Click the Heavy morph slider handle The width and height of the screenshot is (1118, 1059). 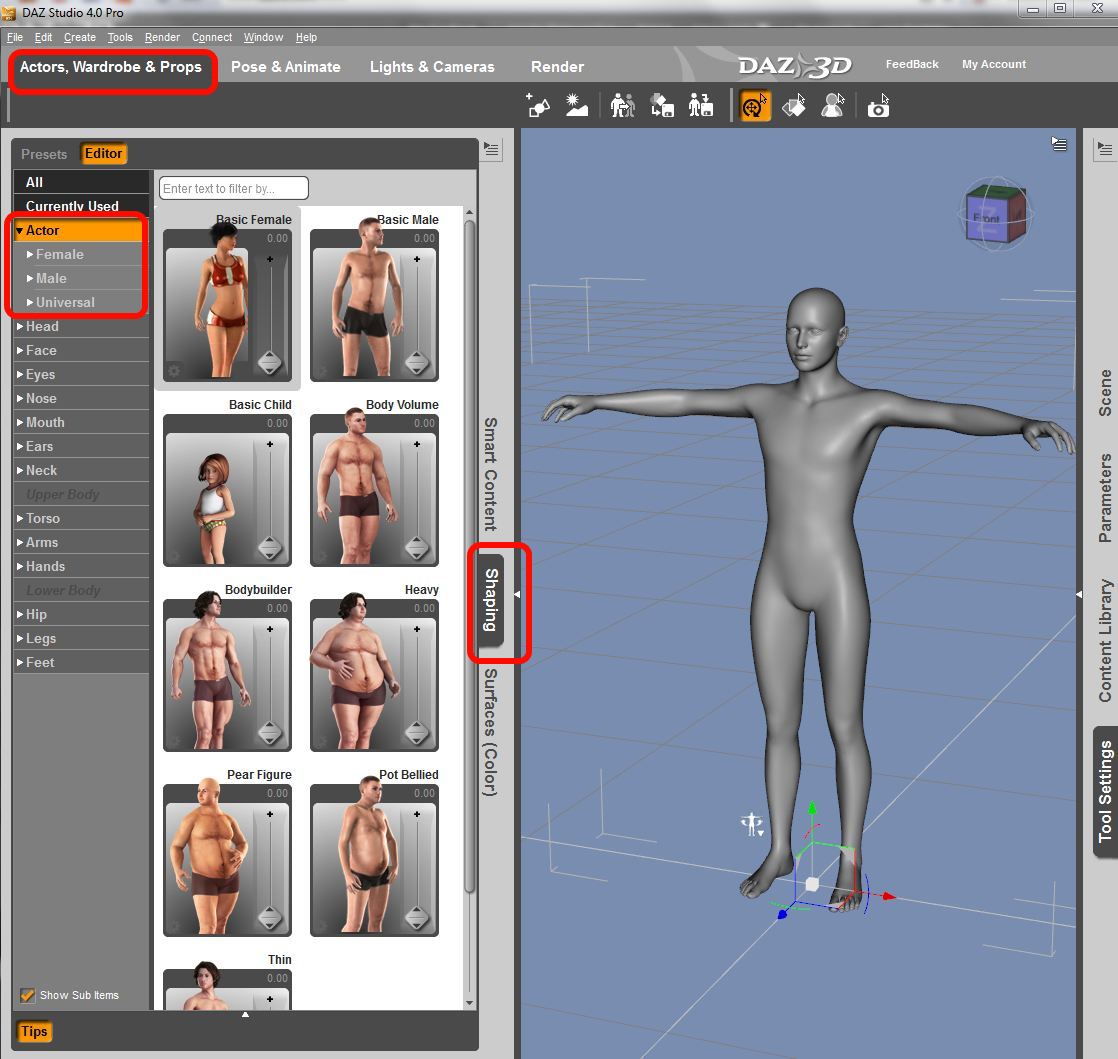[x=416, y=733]
